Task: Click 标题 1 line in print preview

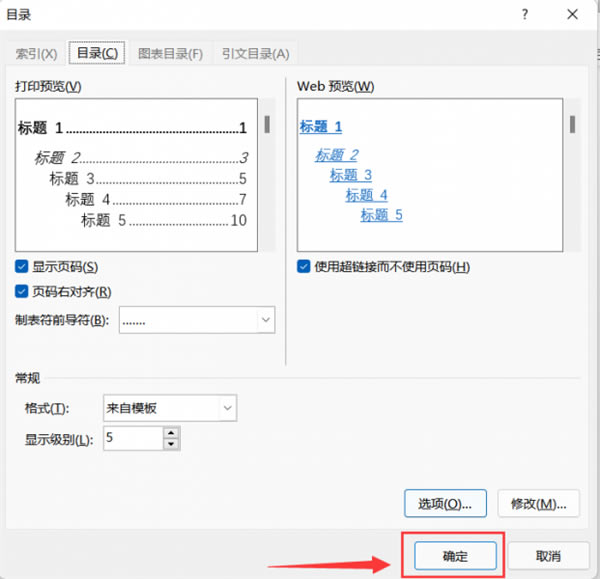Action: tap(132, 128)
